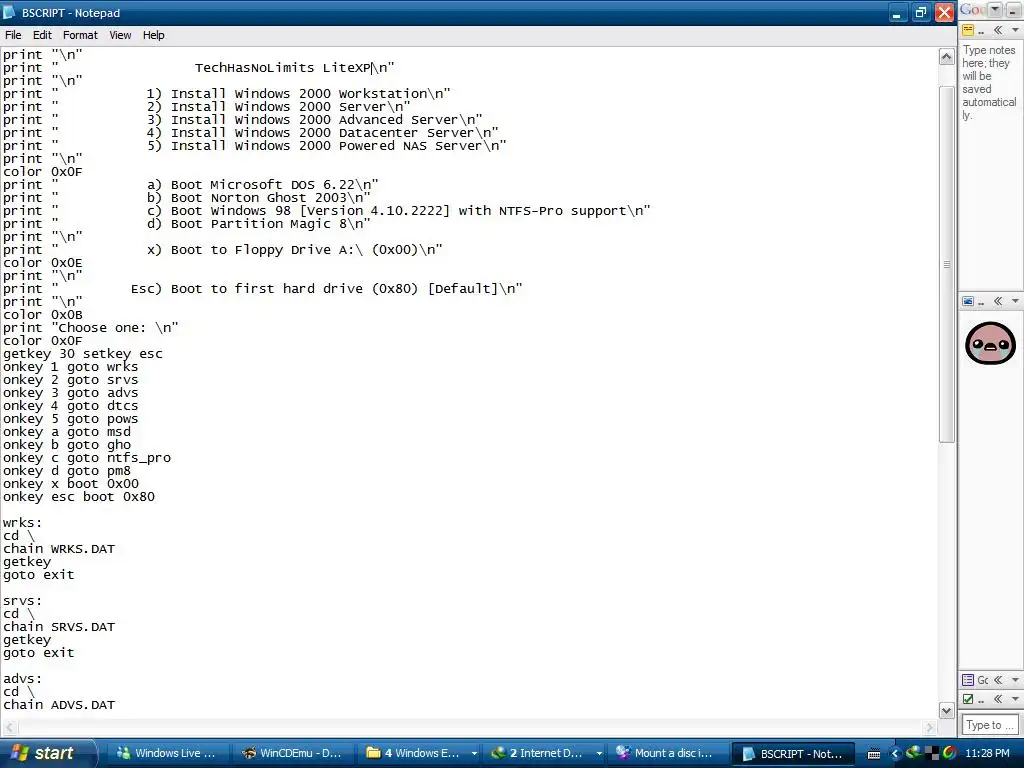The image size is (1024, 768).
Task: Open the to-do gadget dropdown arrow
Action: click(1015, 699)
